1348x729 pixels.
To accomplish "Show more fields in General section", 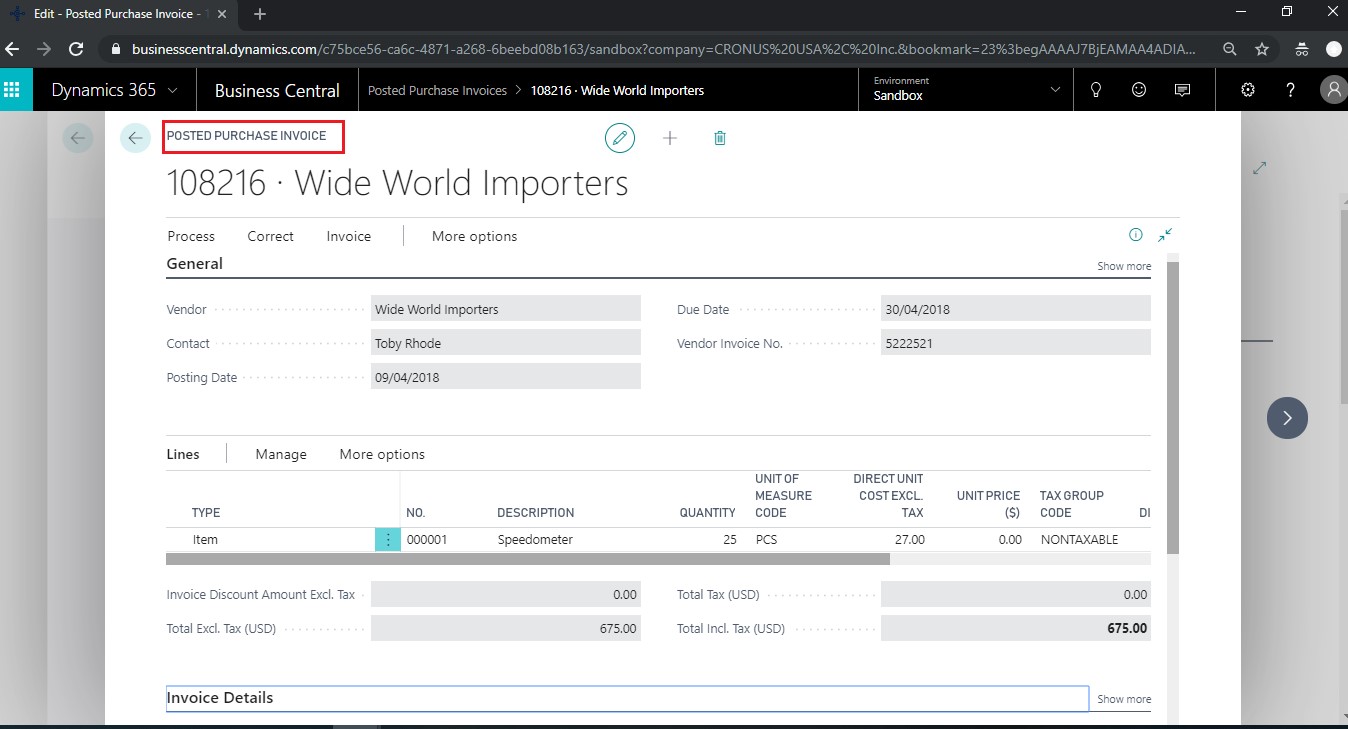I will point(1124,266).
